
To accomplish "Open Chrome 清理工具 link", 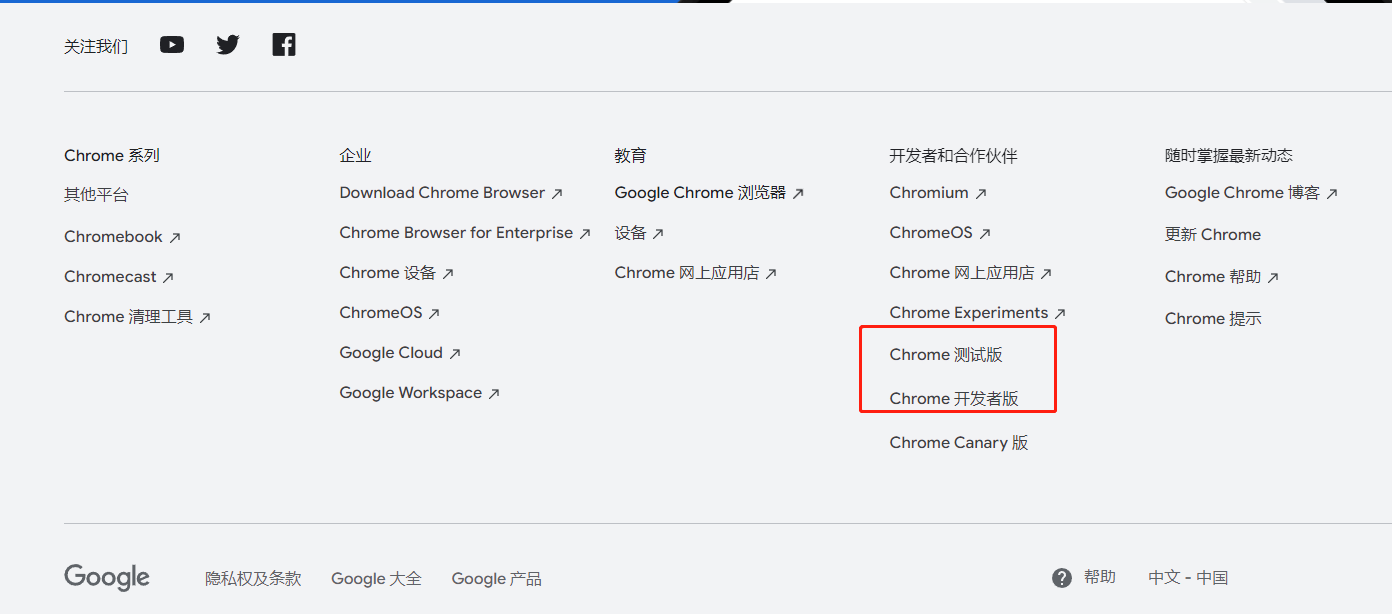I will 128,317.
